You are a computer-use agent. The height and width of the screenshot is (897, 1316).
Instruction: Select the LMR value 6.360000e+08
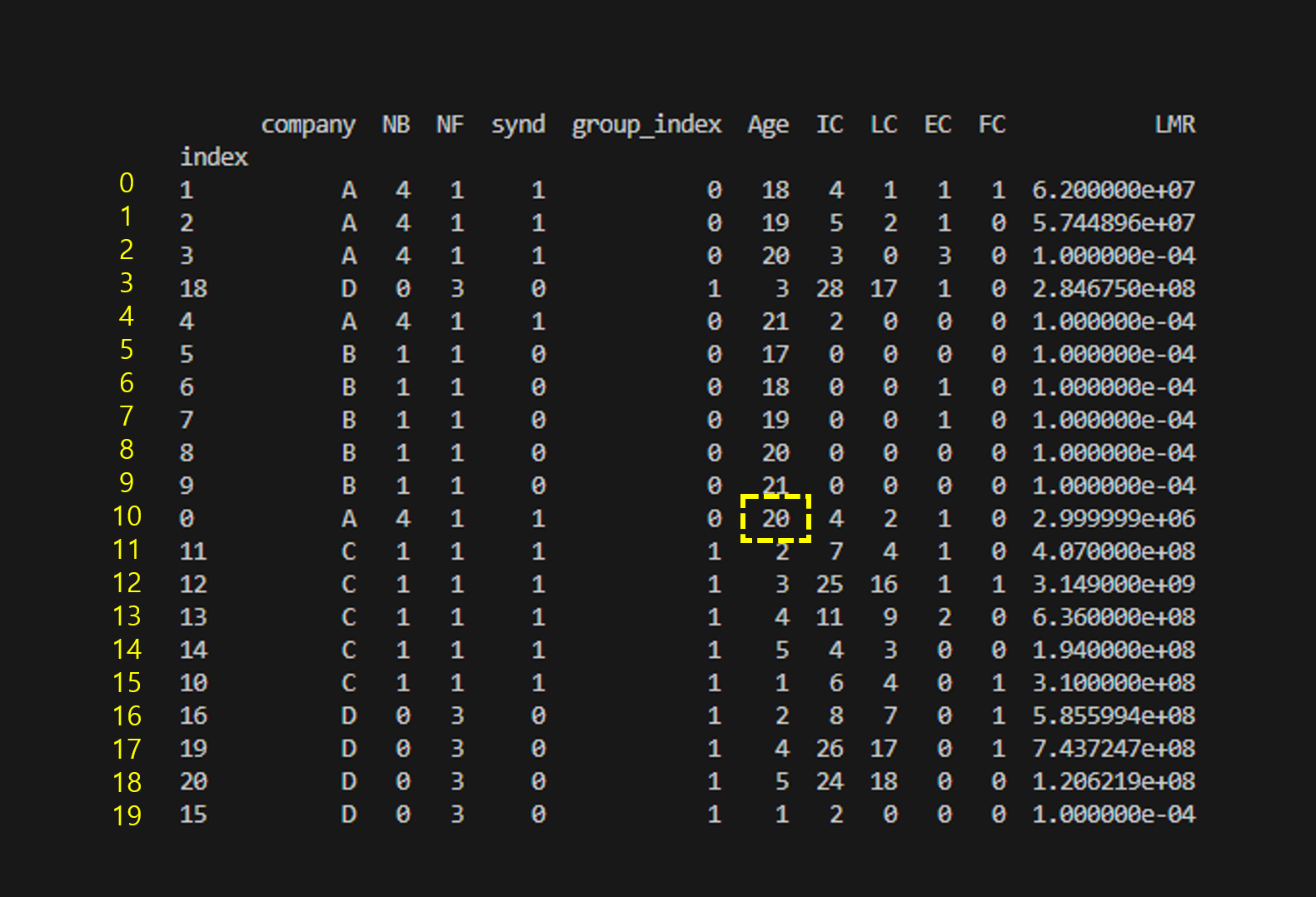click(x=1114, y=616)
